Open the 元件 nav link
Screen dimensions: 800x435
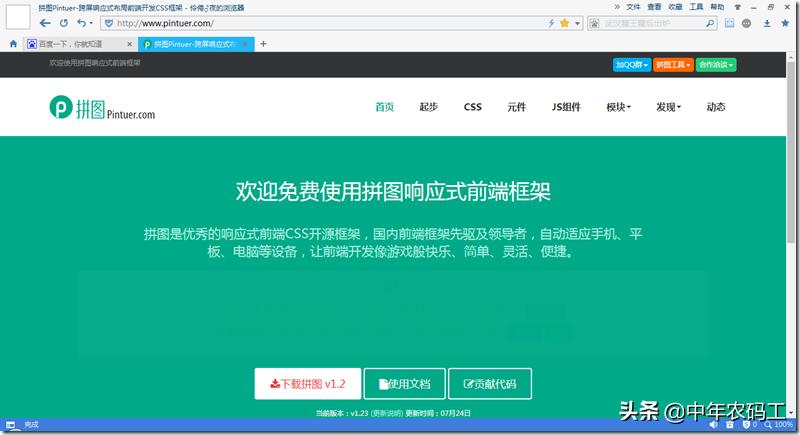click(x=516, y=107)
